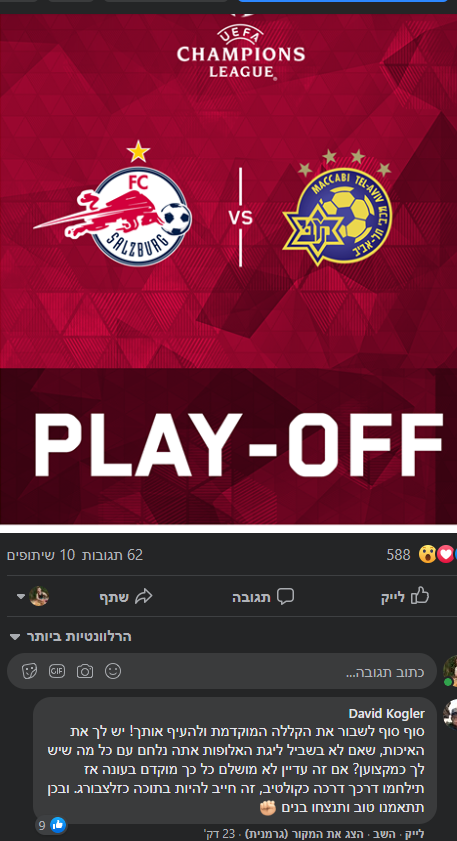Click the heart love reaction icon

(x=445, y=555)
